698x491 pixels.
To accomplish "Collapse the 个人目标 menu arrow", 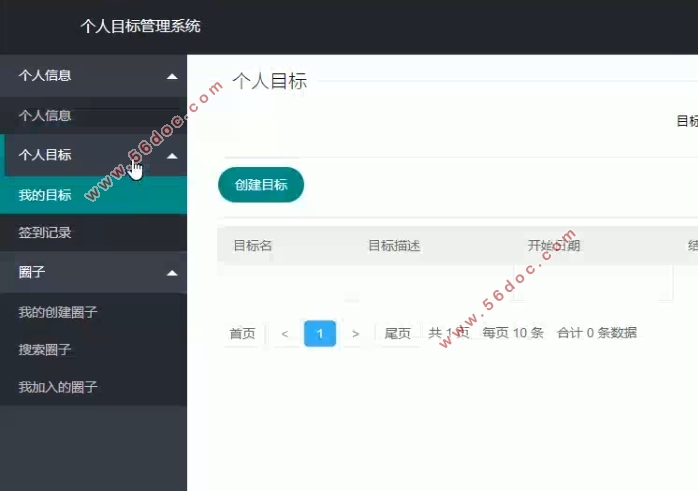I will [172, 156].
